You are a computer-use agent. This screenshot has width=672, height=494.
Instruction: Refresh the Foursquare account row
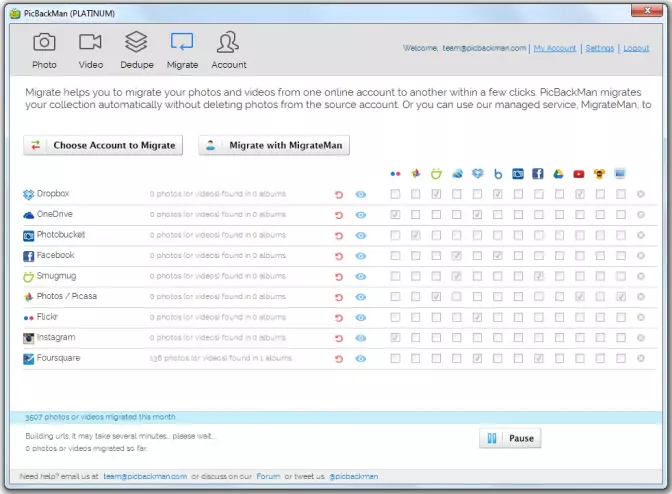click(x=339, y=359)
